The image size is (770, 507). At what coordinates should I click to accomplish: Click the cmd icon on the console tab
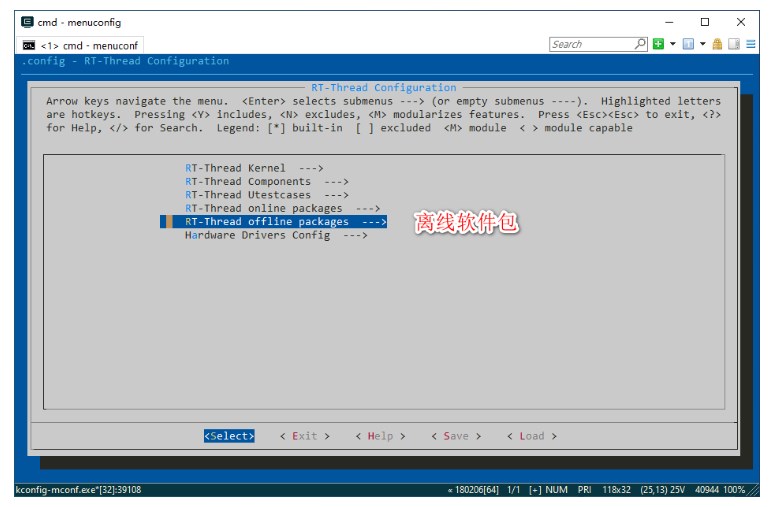[x=29, y=46]
